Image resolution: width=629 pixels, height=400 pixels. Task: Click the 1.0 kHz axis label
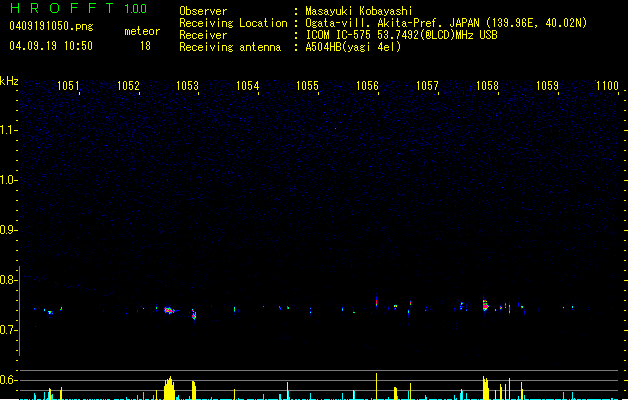pyautogui.click(x=7, y=180)
